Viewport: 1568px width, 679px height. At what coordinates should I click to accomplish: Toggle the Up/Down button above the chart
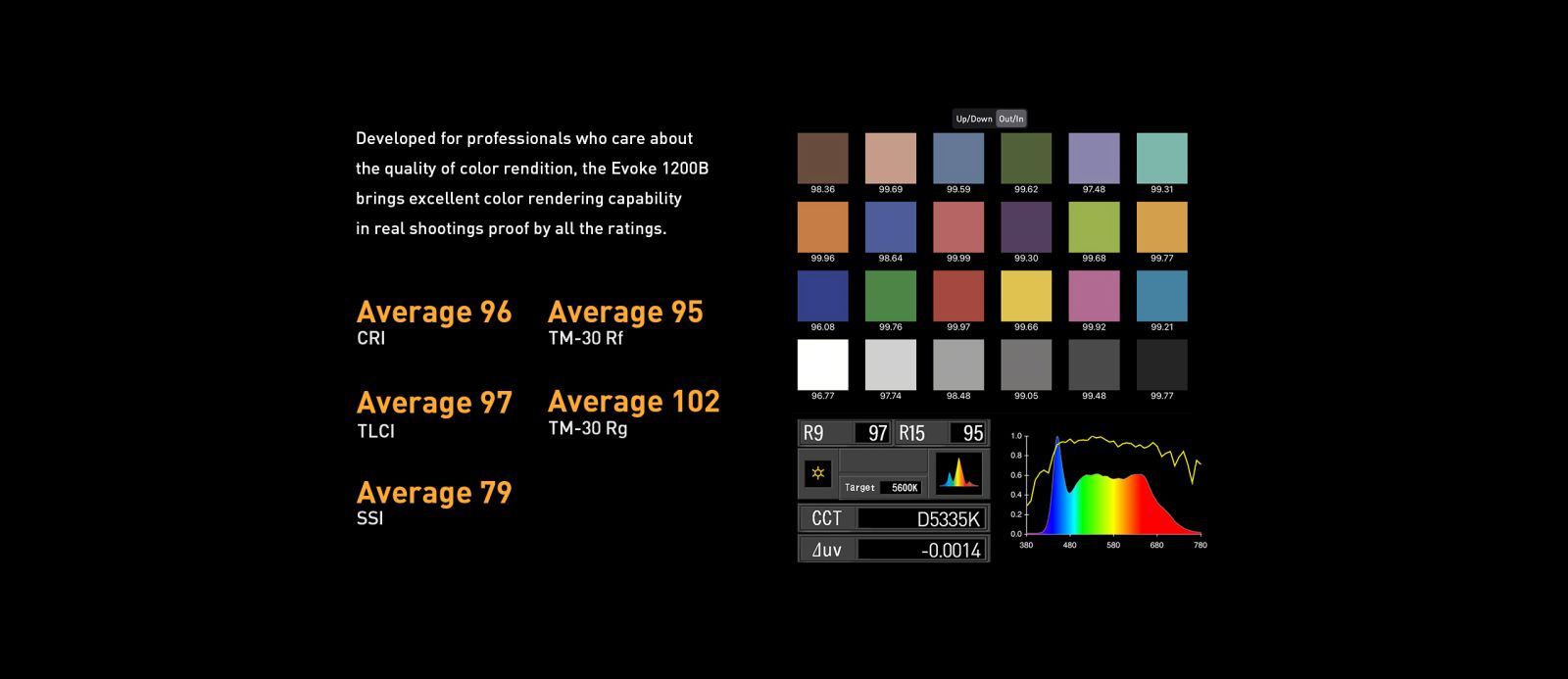coord(974,119)
